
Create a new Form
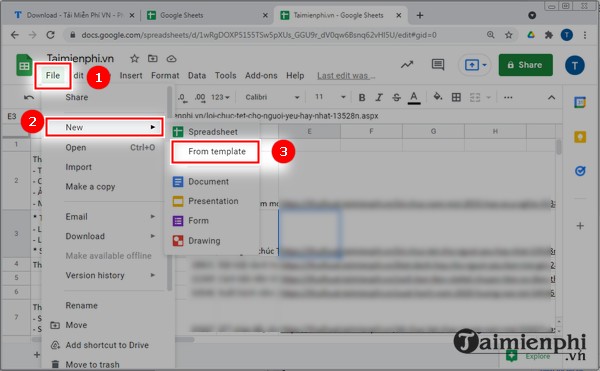pos(213,221)
